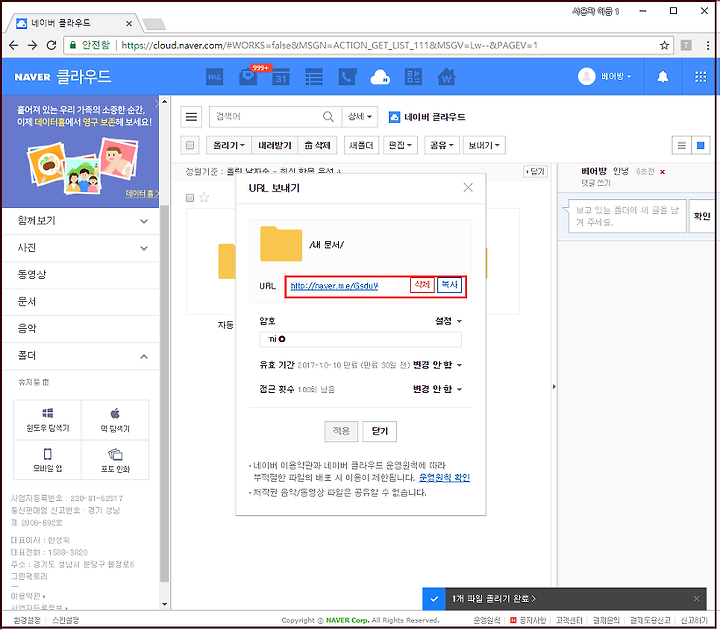Click the search magnifier icon
Viewport: 720px width, 630px height.
[x=328, y=117]
